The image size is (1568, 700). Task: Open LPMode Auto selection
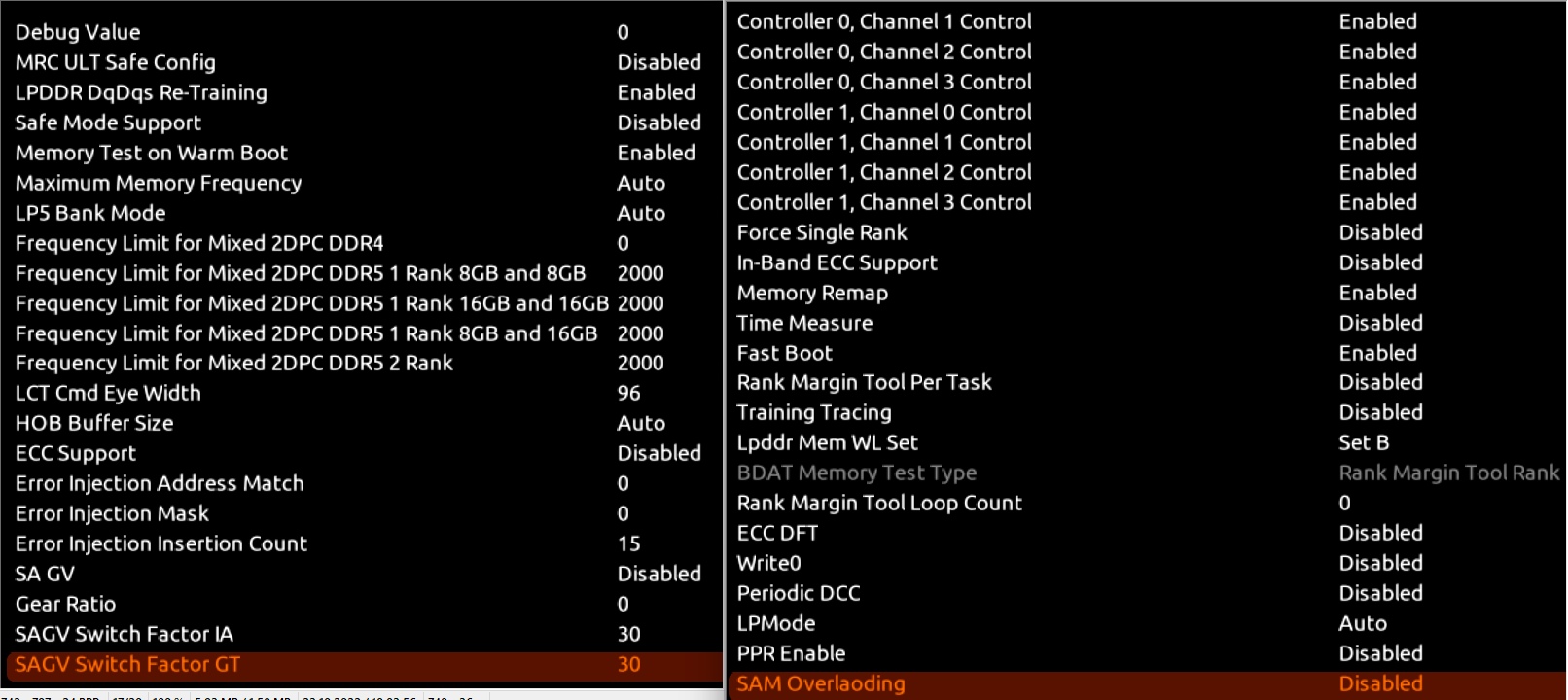(x=1363, y=623)
